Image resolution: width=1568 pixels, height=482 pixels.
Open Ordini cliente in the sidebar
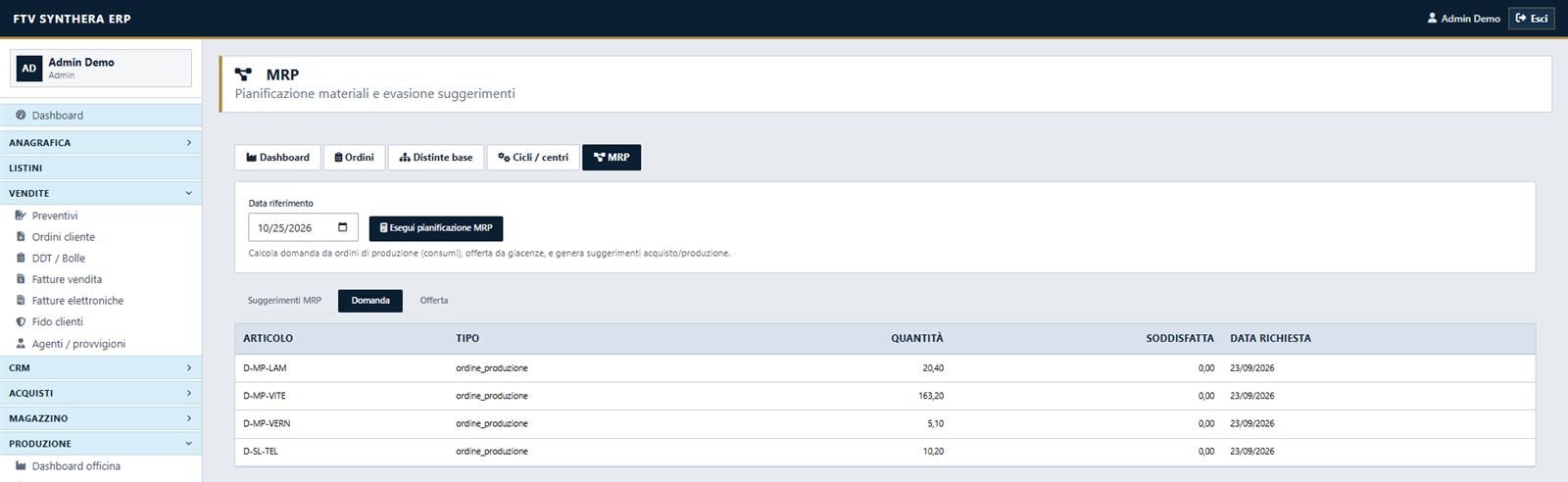[64, 237]
